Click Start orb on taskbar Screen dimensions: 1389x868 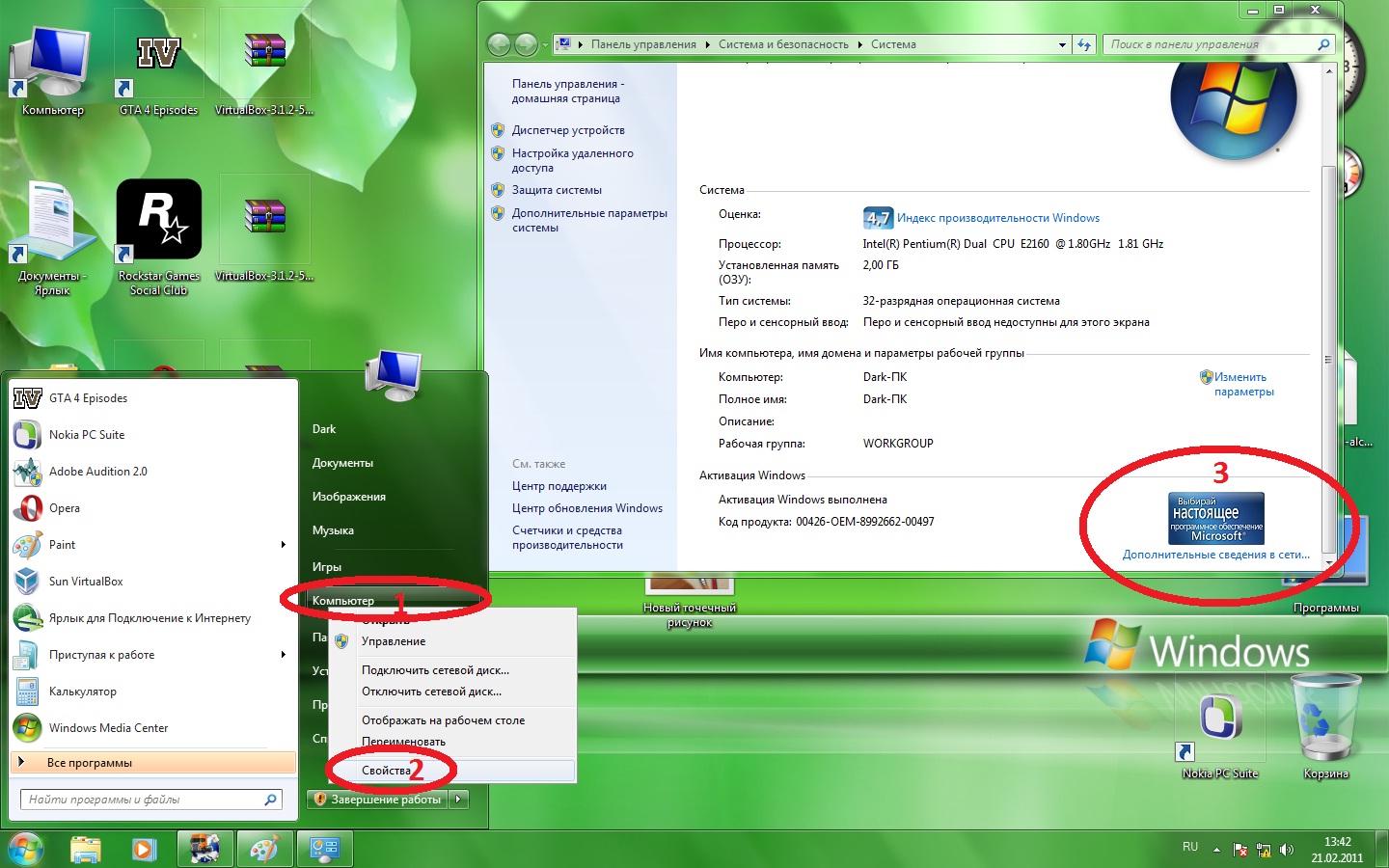click(26, 849)
